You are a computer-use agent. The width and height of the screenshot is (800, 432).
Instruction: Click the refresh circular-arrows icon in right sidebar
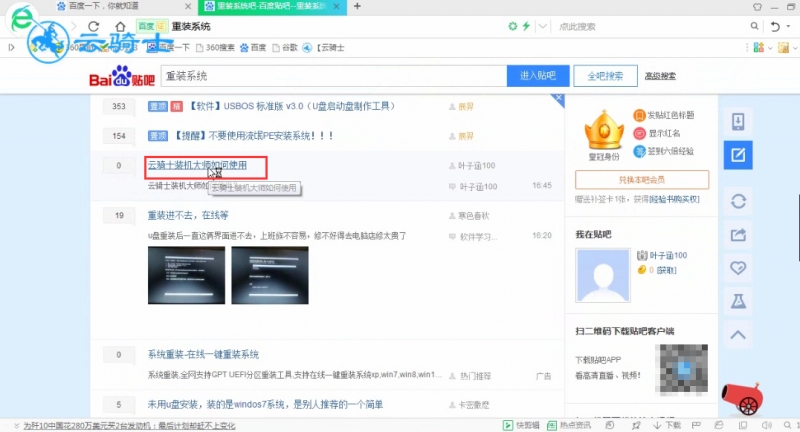pos(738,201)
